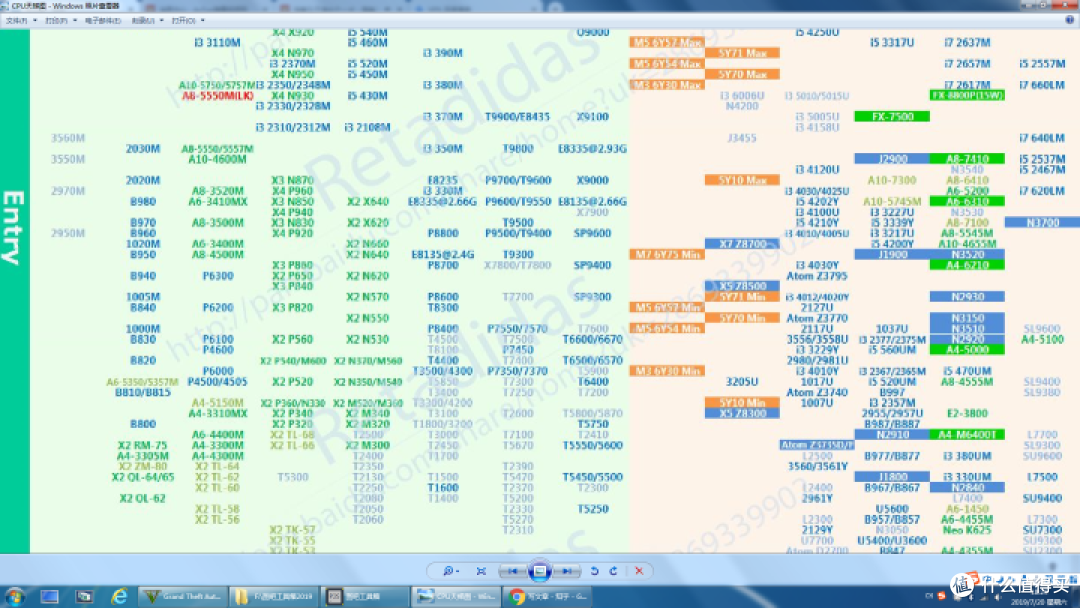Screen dimensions: 1080x608
Task: Click the CH input language tray indicator
Action: (928, 596)
